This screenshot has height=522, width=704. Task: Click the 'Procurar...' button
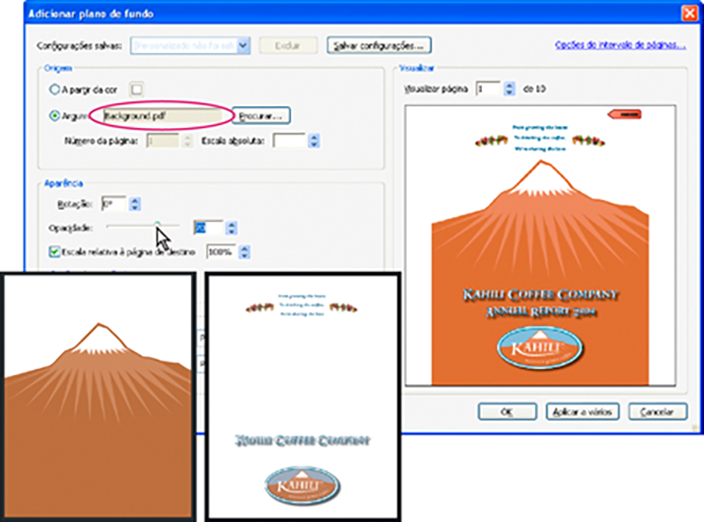tap(261, 116)
